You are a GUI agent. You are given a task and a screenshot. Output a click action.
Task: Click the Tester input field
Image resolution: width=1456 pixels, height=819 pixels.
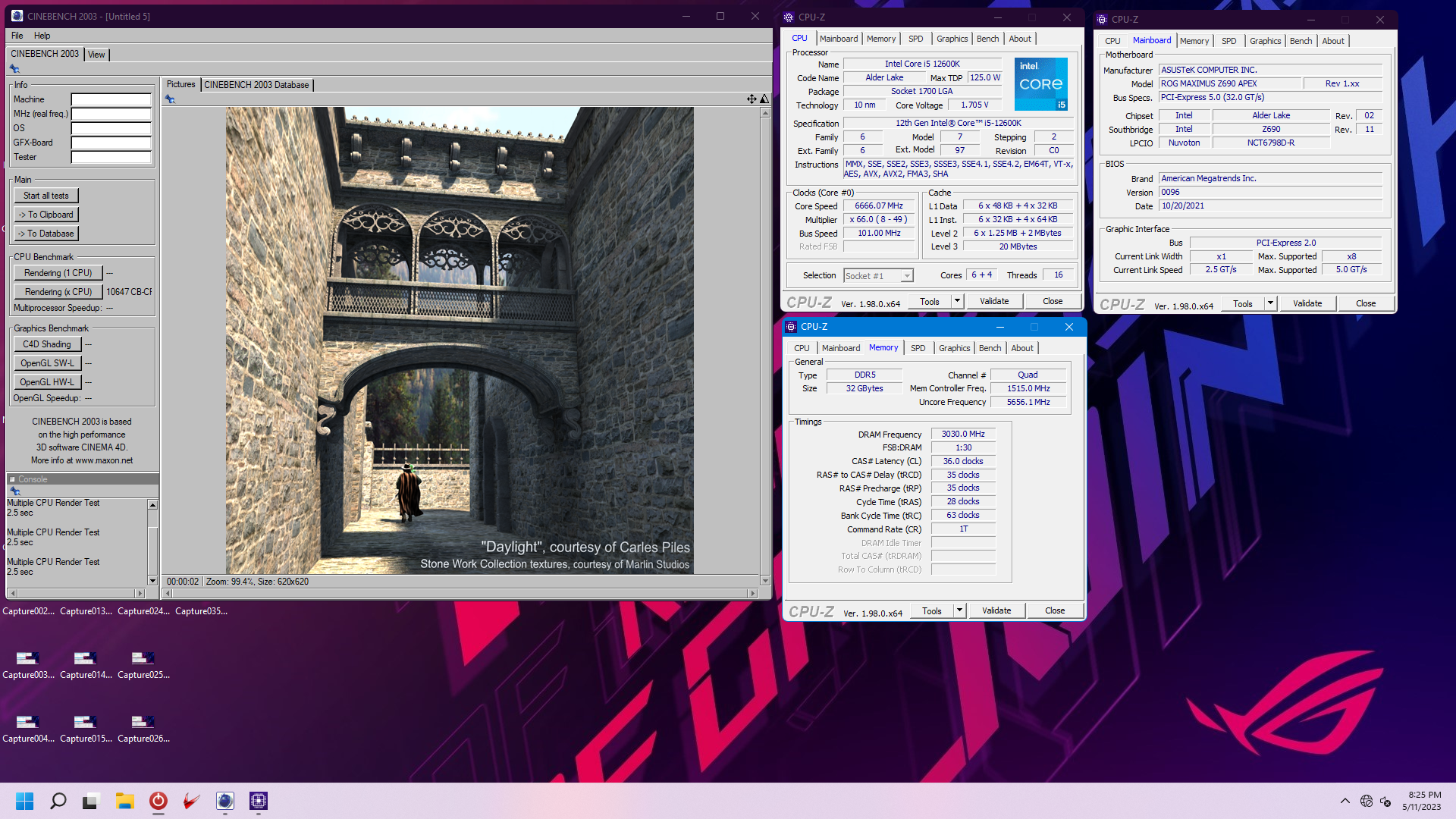point(111,157)
